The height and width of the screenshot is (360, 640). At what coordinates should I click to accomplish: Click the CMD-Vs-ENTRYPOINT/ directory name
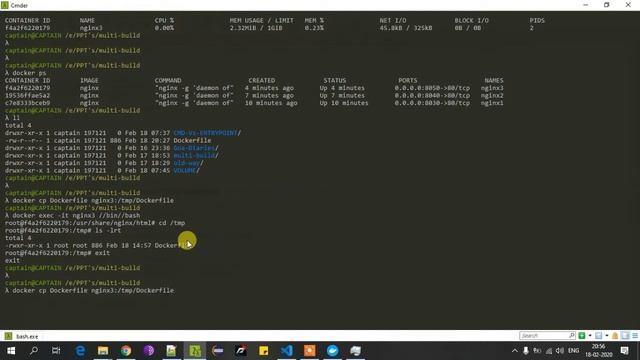[x=207, y=133]
